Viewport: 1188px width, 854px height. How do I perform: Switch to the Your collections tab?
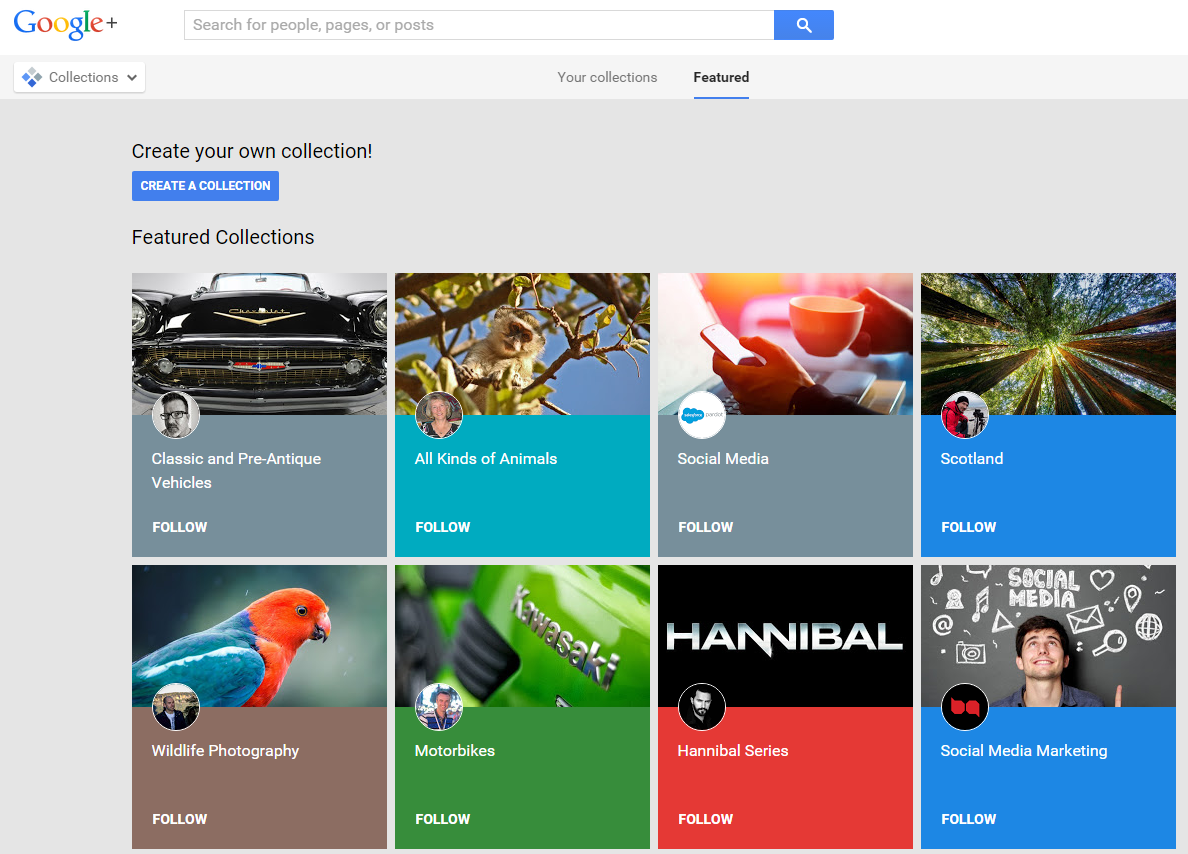tap(607, 77)
